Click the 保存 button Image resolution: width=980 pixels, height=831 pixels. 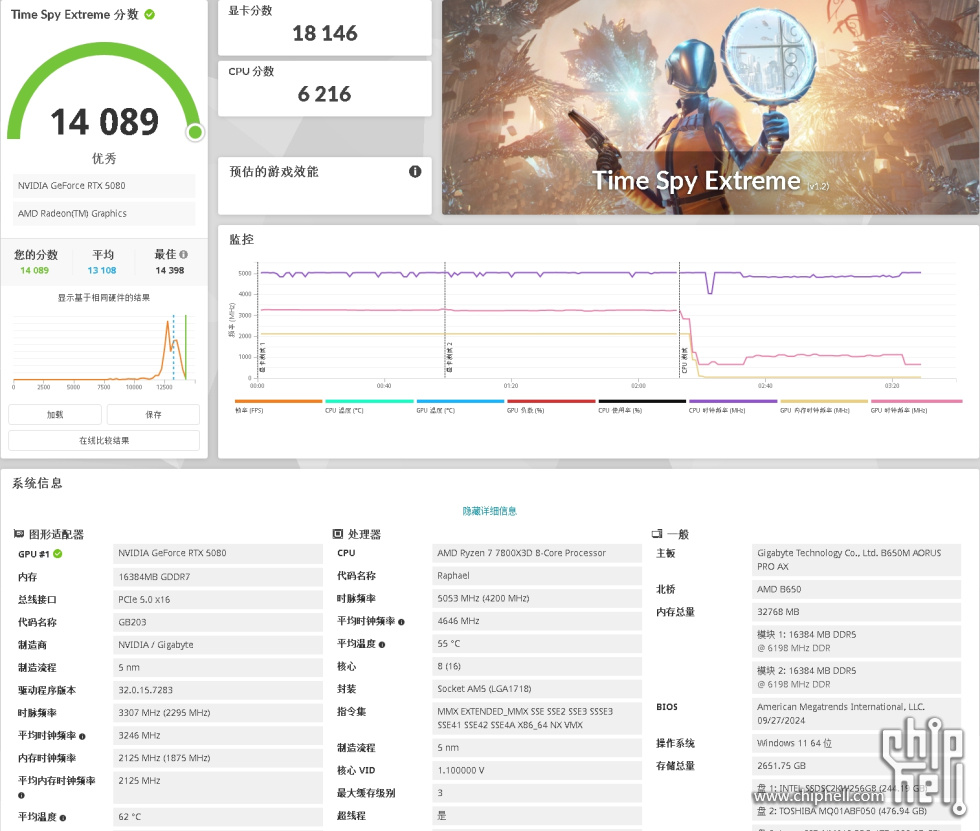pyautogui.click(x=153, y=414)
